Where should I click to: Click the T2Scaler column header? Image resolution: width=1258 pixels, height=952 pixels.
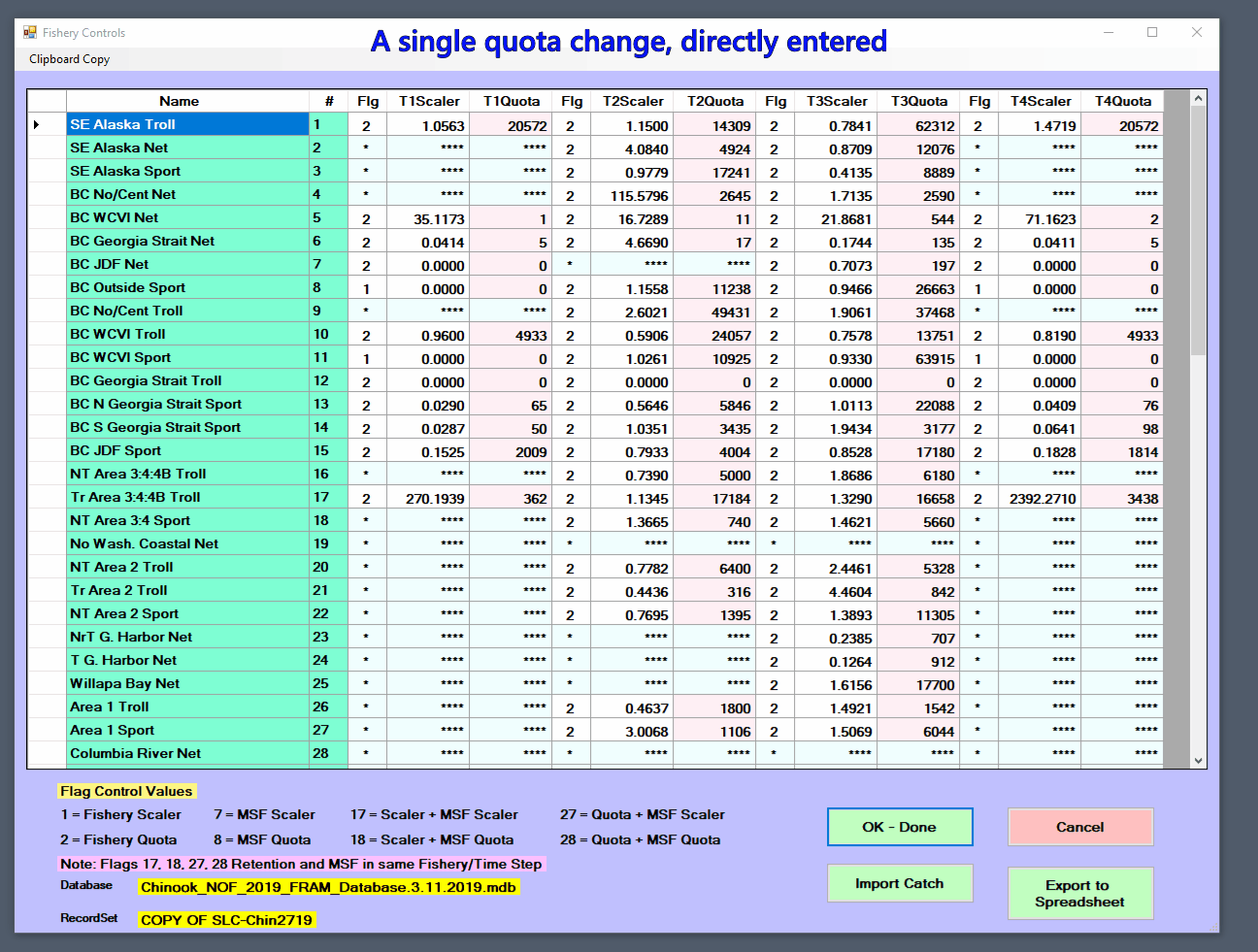click(632, 101)
